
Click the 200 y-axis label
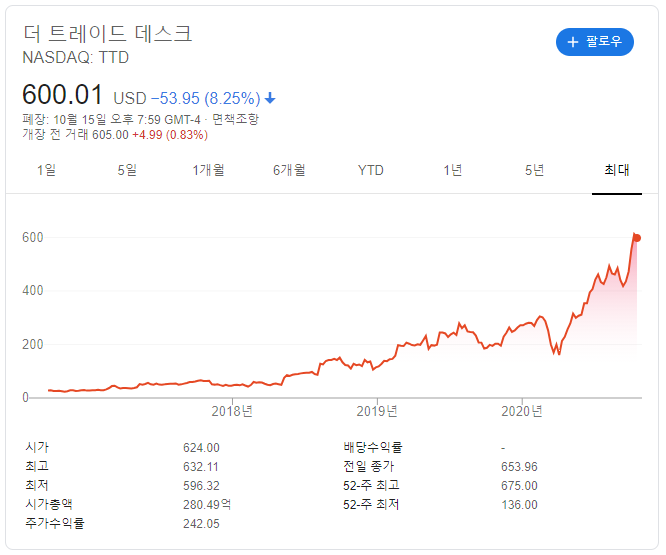pos(33,344)
